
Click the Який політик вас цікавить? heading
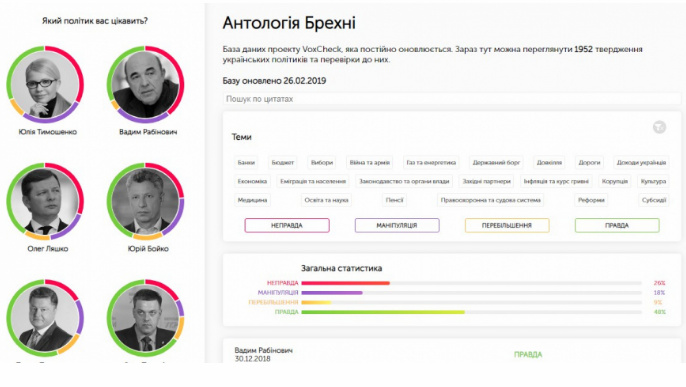pyautogui.click(x=95, y=21)
